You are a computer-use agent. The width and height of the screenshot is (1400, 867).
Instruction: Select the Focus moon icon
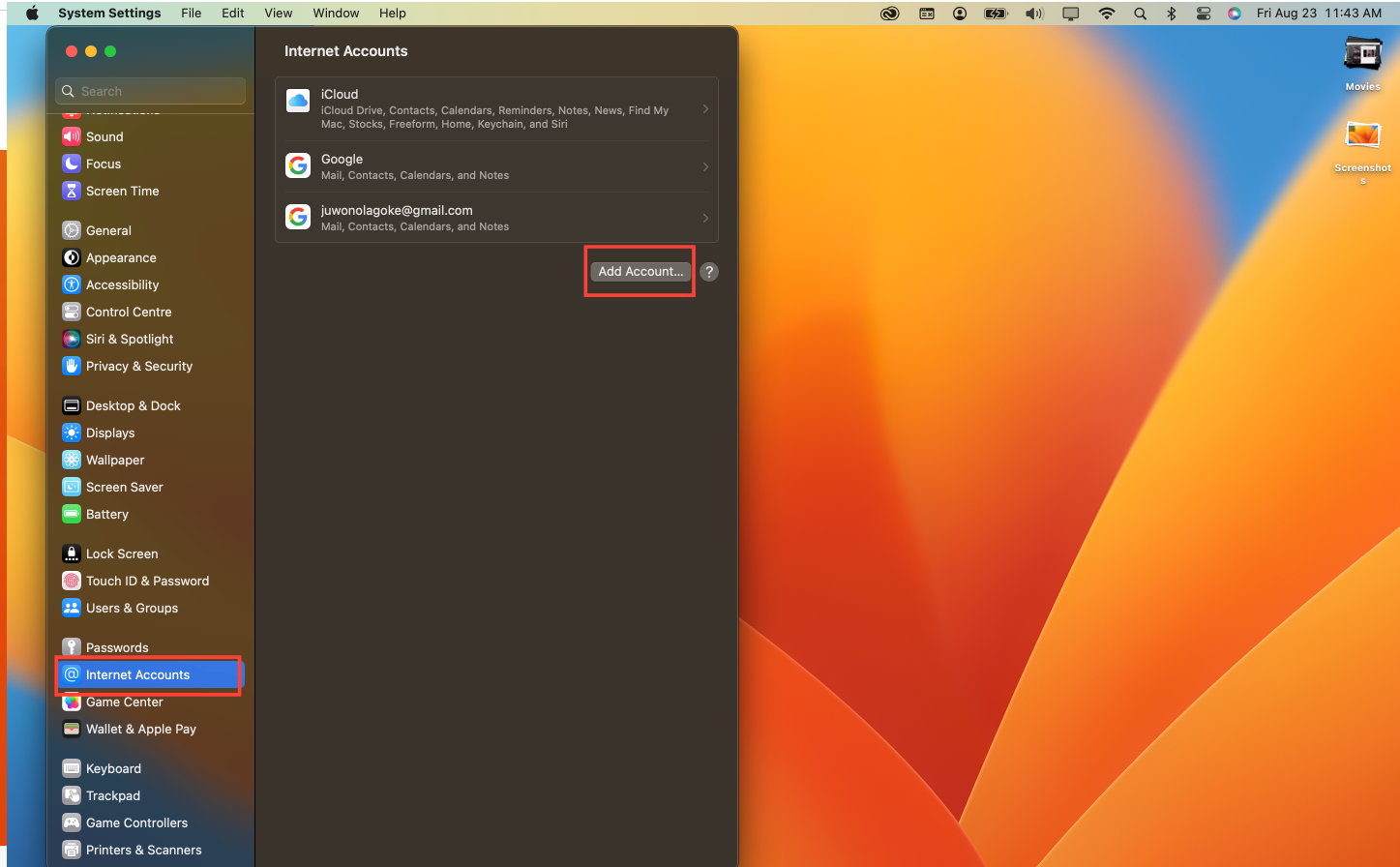coord(71,164)
